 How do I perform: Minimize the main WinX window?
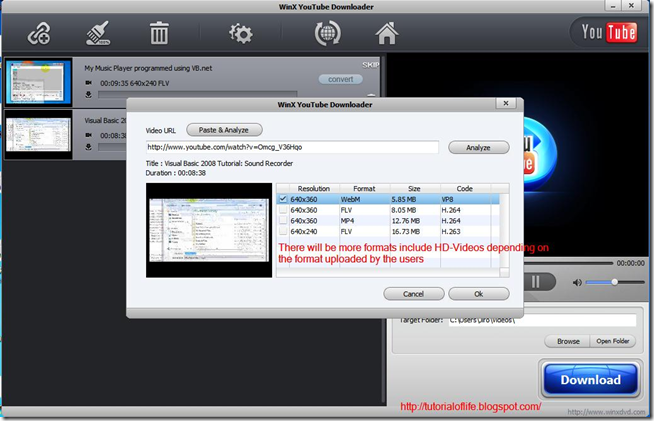point(613,6)
